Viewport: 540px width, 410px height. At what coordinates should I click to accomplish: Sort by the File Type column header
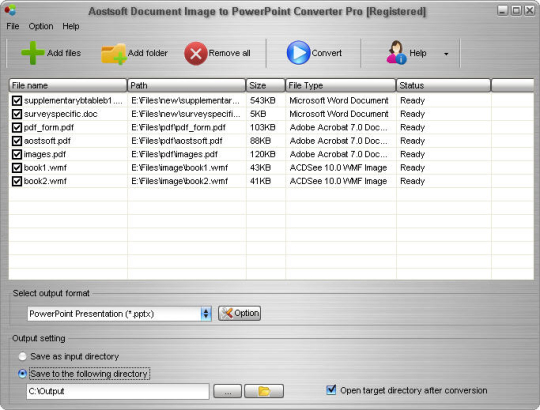[x=341, y=85]
